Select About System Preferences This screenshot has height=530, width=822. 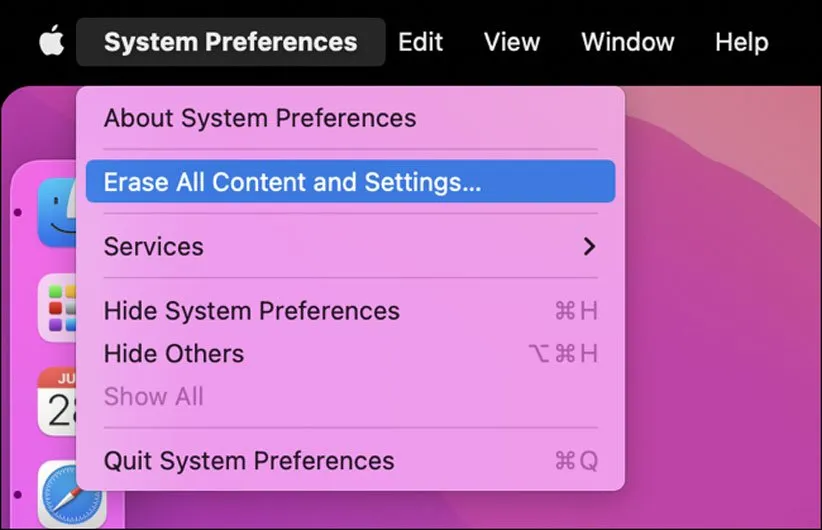260,118
